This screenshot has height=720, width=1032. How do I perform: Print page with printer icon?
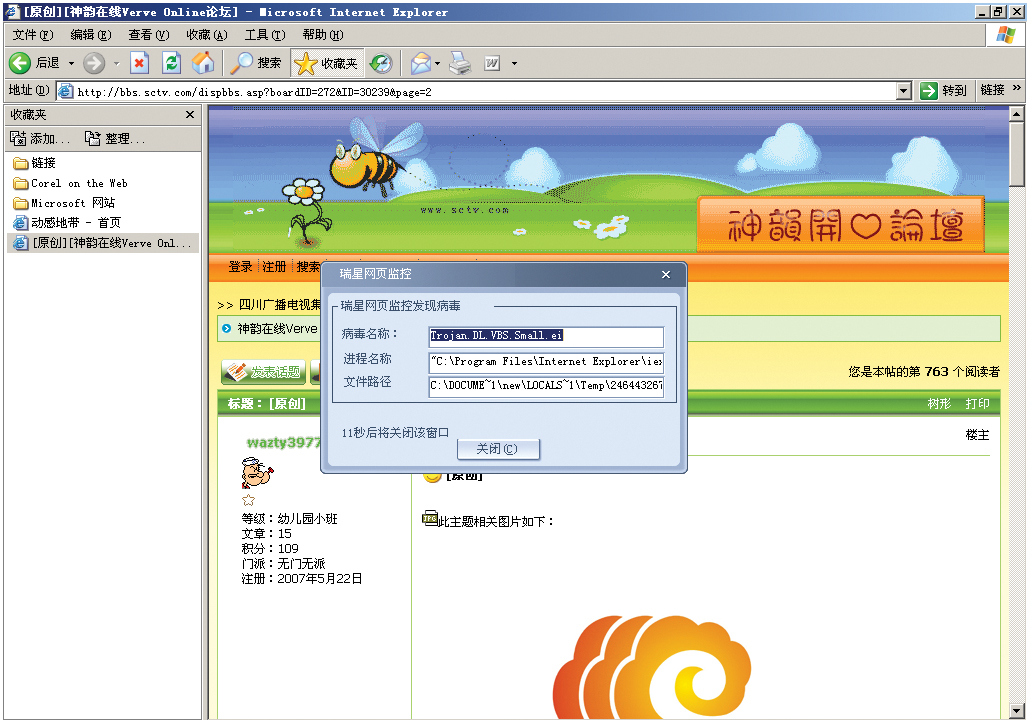point(461,63)
